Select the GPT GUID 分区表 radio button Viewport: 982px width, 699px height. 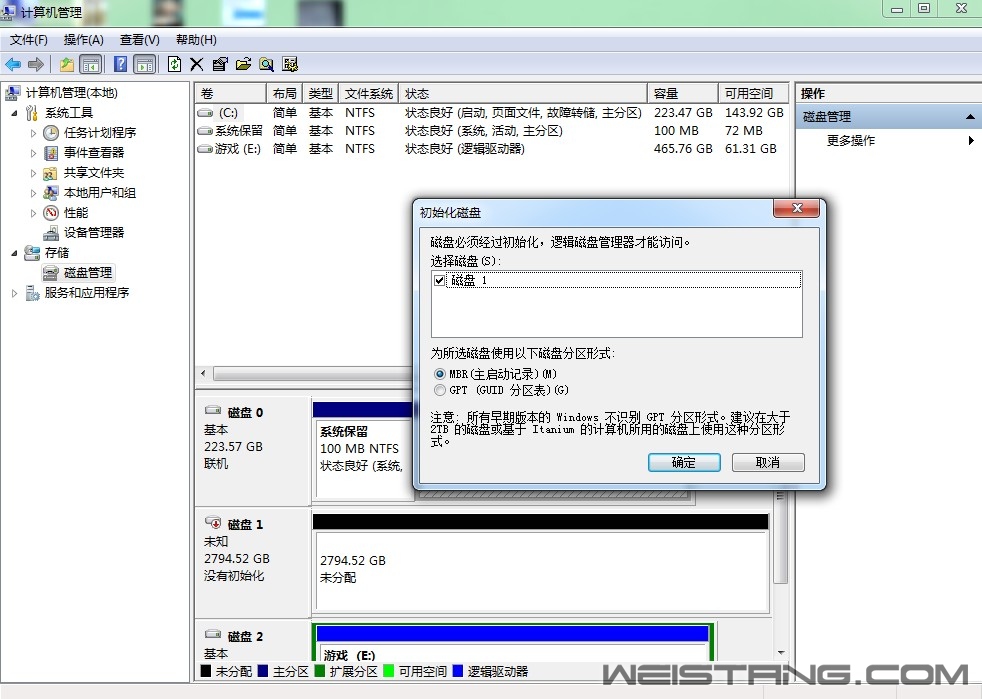pyautogui.click(x=438, y=389)
